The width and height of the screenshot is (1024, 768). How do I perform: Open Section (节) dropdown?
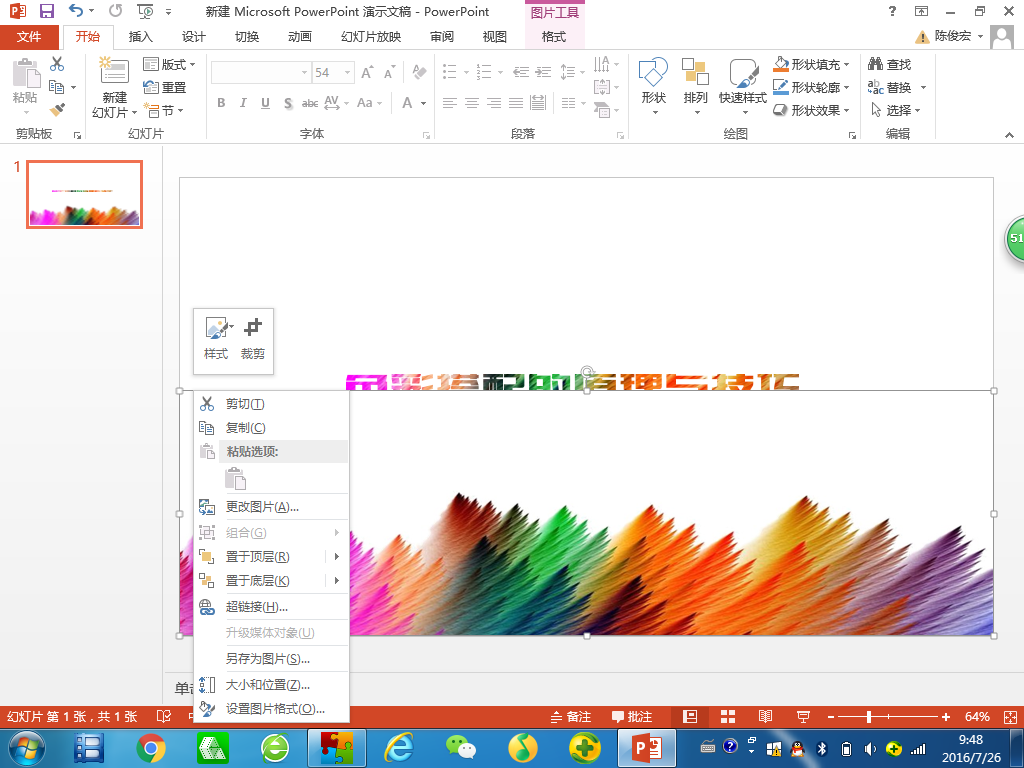tap(163, 111)
